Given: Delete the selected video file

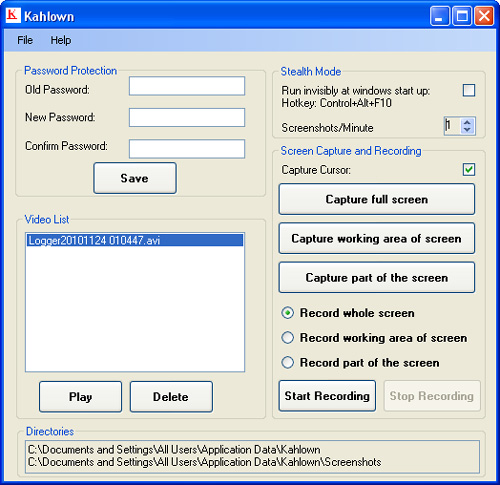Looking at the screenshot, I should pyautogui.click(x=171, y=397).
